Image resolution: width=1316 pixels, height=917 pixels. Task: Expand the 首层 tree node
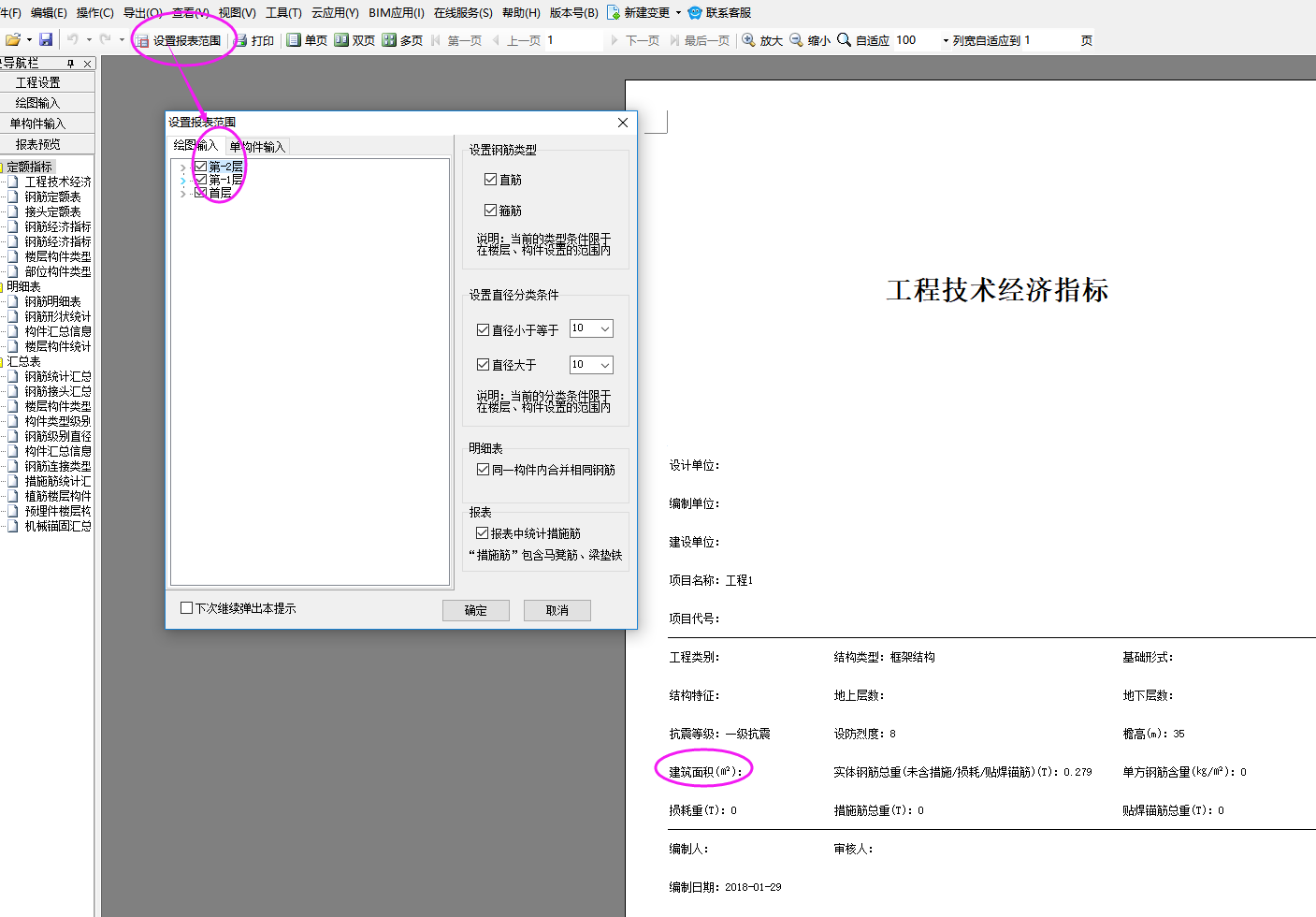pyautogui.click(x=182, y=193)
